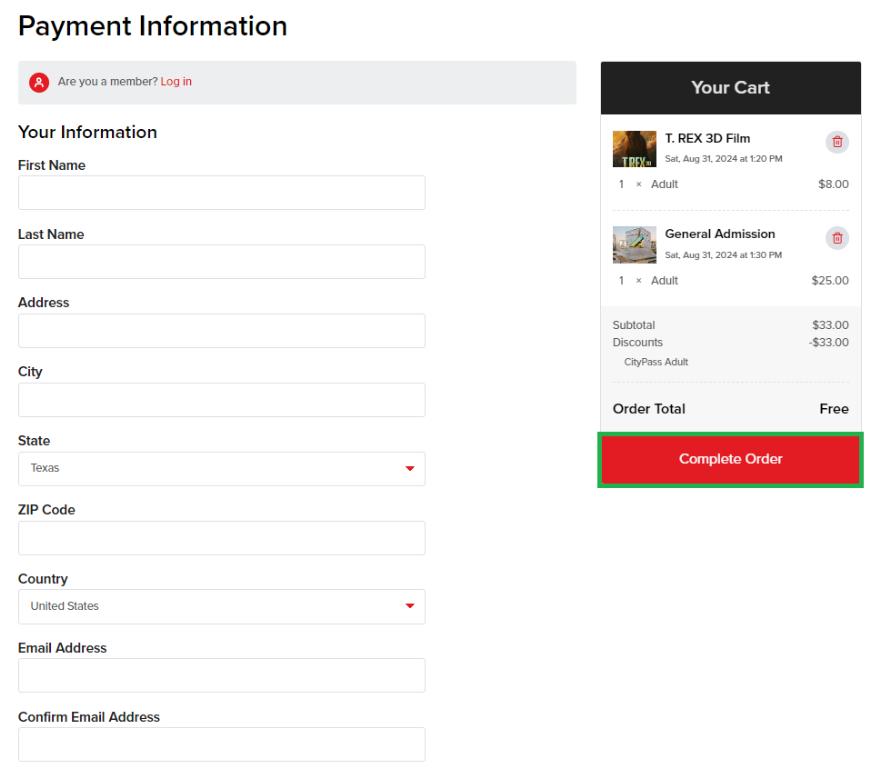Image resolution: width=880 pixels, height=772 pixels.
Task: Click the Complete Order button
Action: 730,459
